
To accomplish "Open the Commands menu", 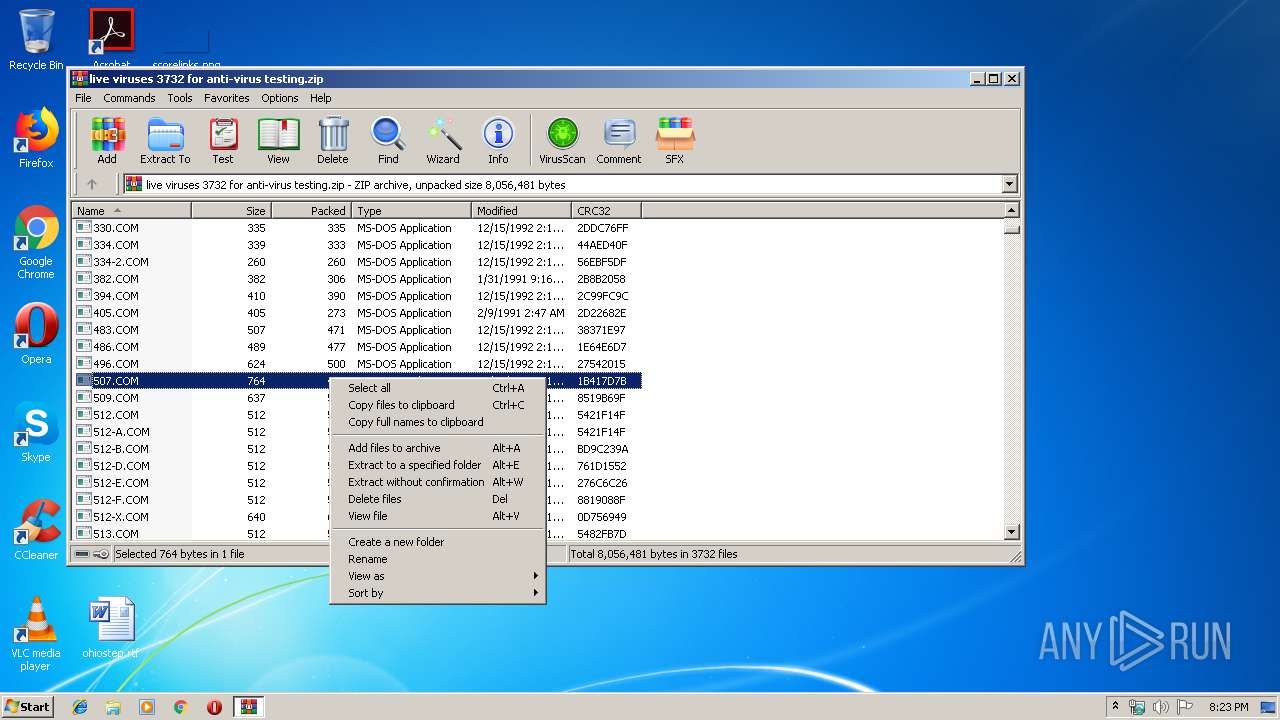I will click(129, 98).
